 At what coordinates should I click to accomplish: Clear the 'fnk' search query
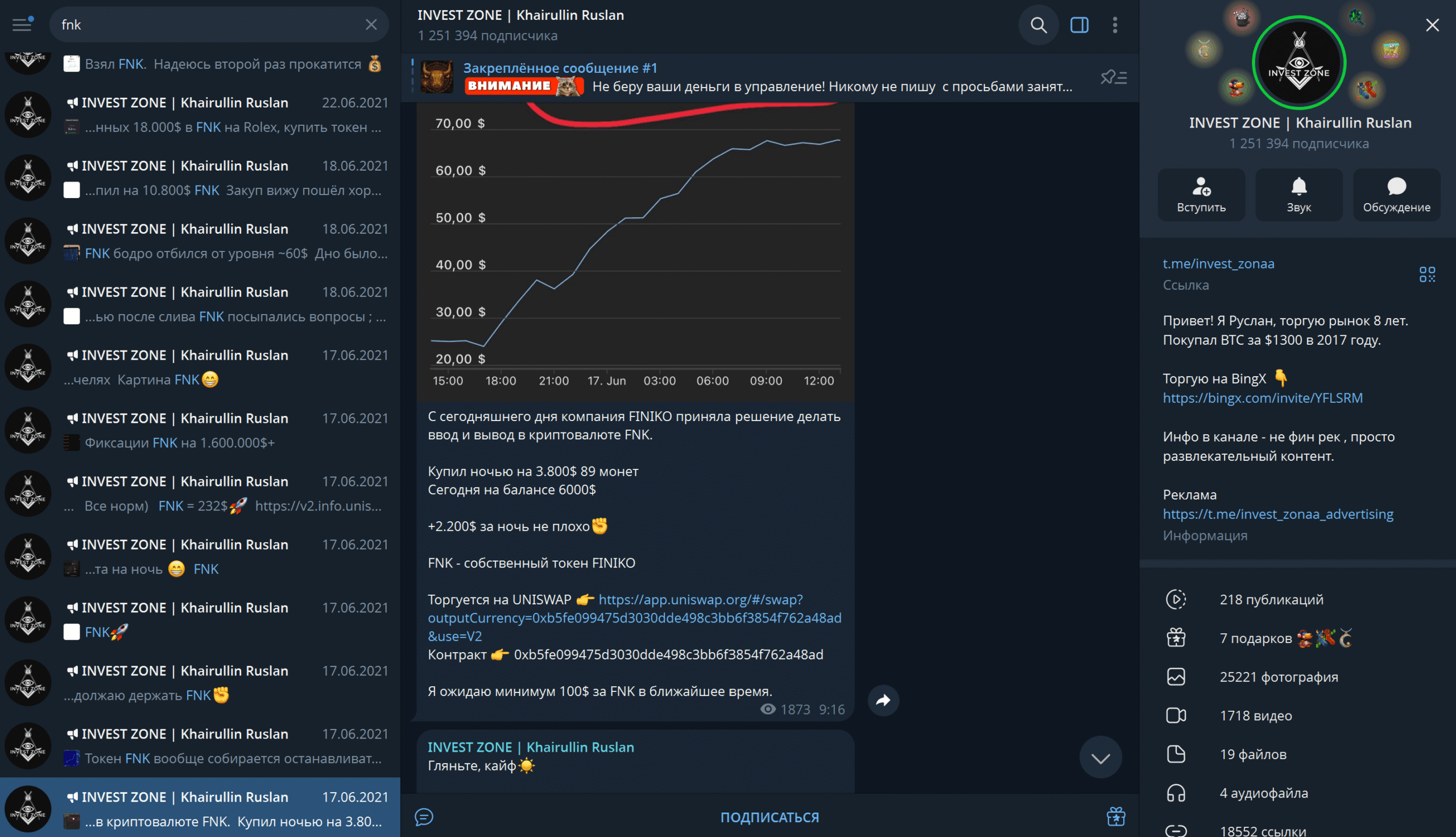coord(371,24)
